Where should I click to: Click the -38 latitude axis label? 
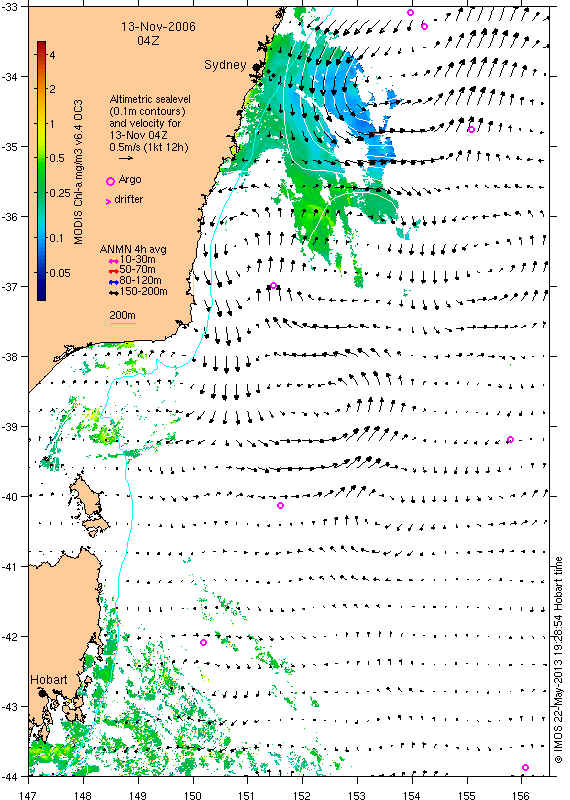(x=10, y=356)
